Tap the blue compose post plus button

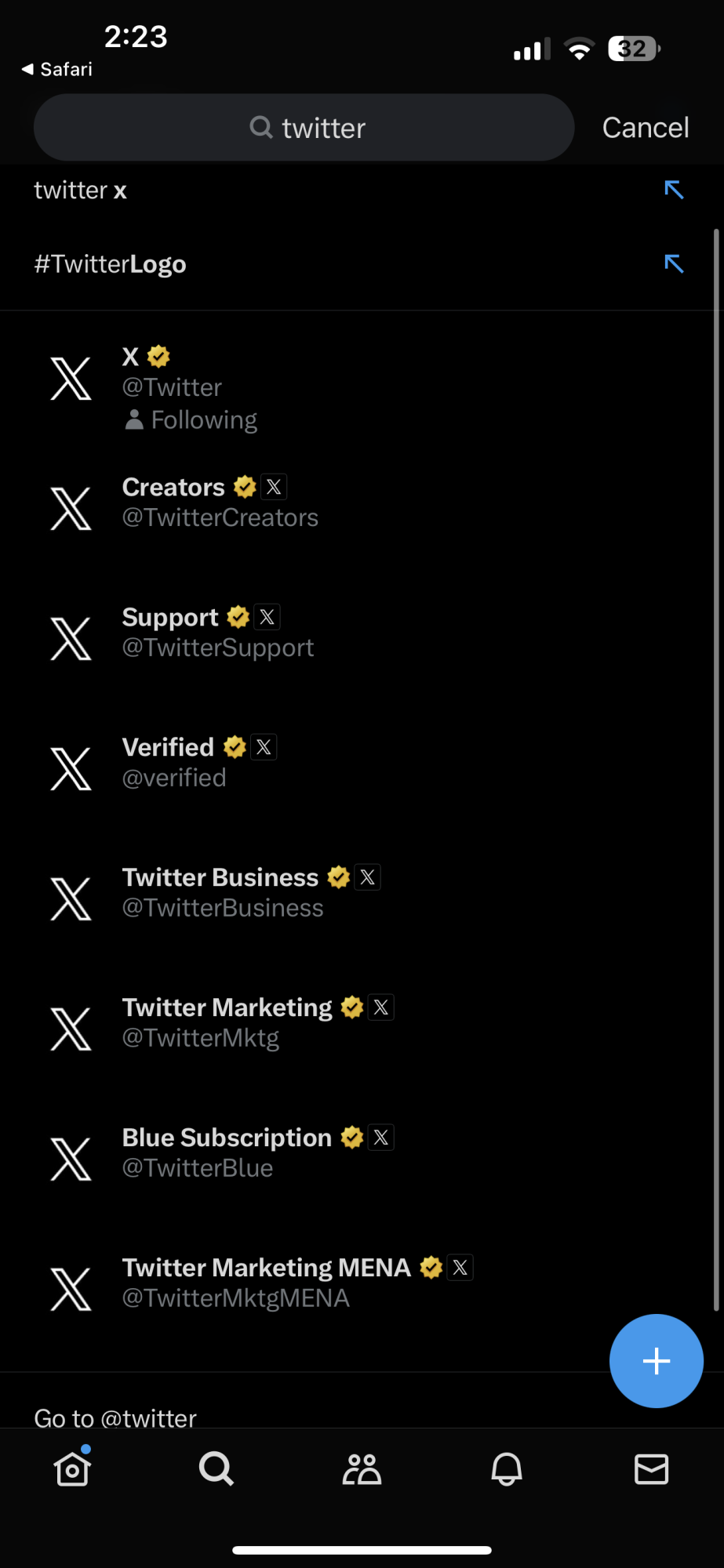(x=656, y=1361)
